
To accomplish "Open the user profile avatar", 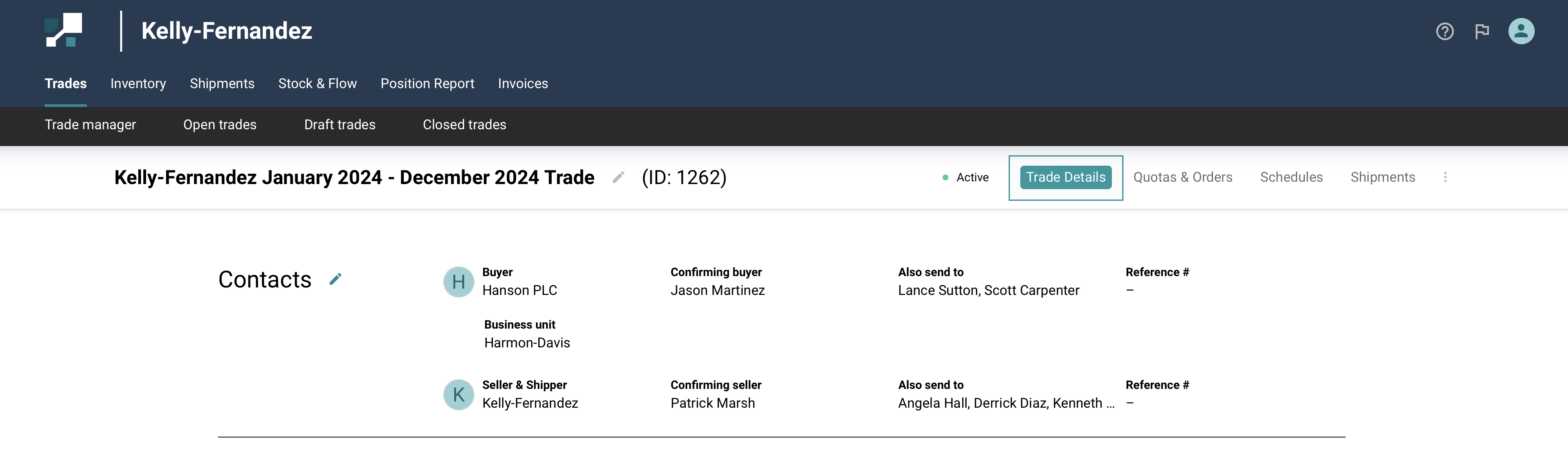I will click(1521, 32).
